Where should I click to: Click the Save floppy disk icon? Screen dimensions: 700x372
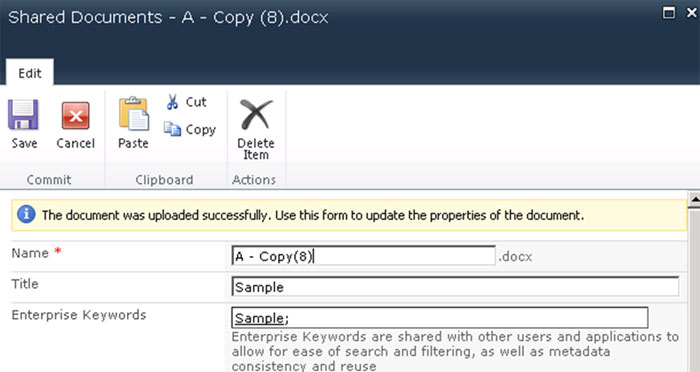pos(23,115)
